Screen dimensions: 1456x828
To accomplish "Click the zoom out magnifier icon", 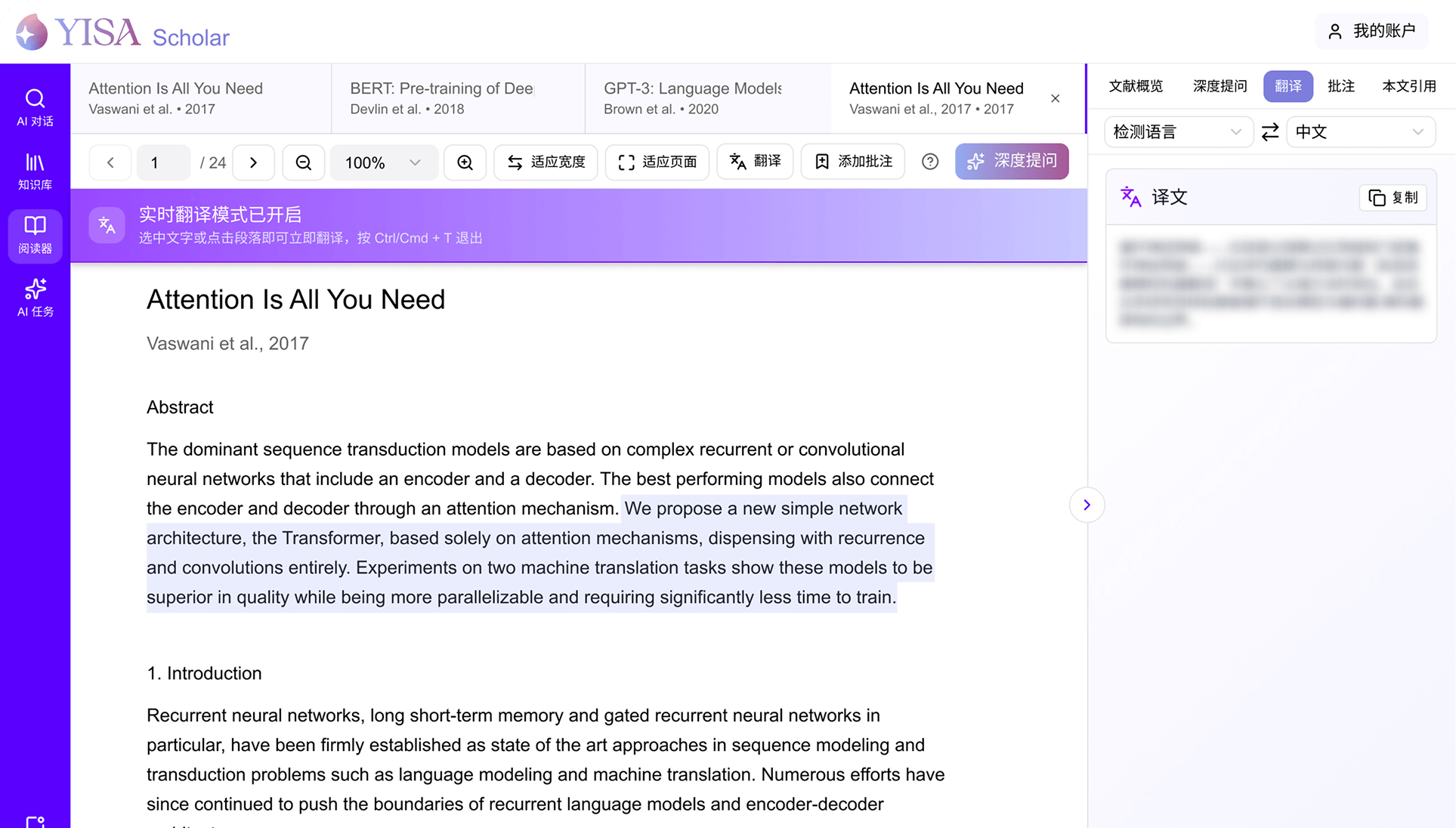I will pyautogui.click(x=303, y=162).
